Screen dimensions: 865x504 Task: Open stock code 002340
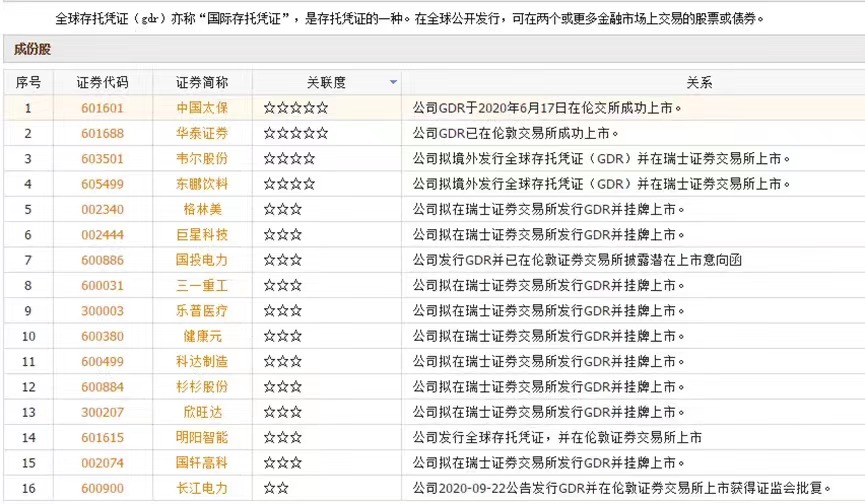pos(103,210)
